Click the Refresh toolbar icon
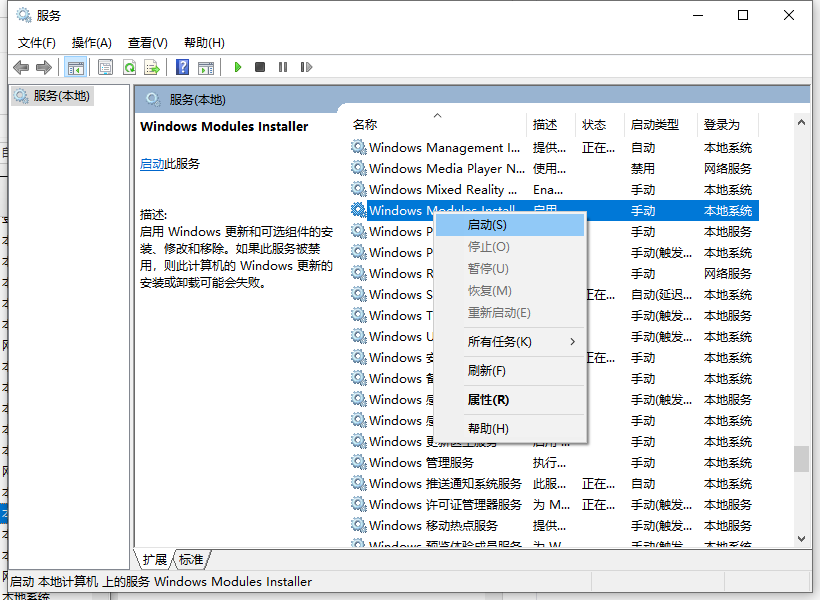 pos(129,67)
